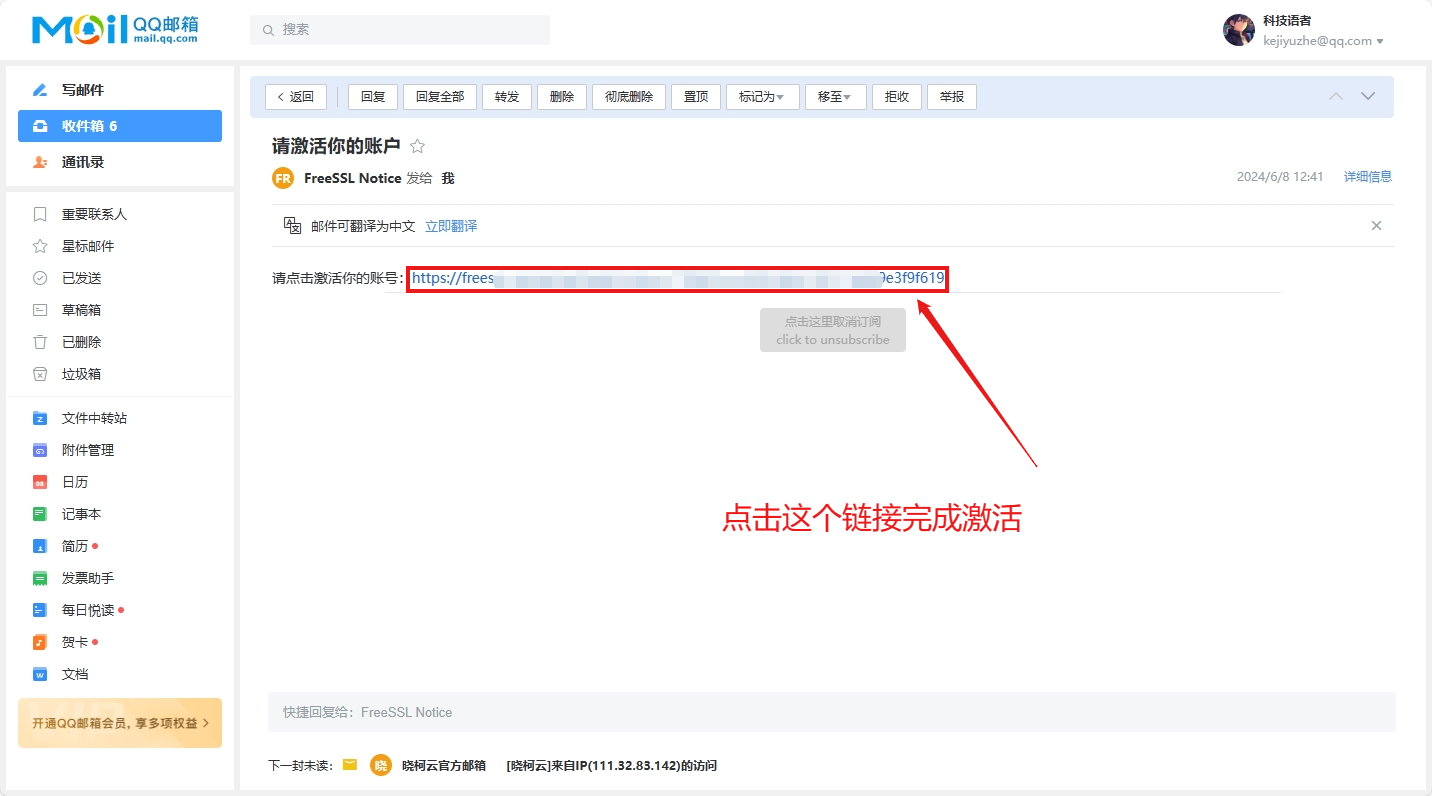Open the calendar icon in sidebar

coord(40,482)
